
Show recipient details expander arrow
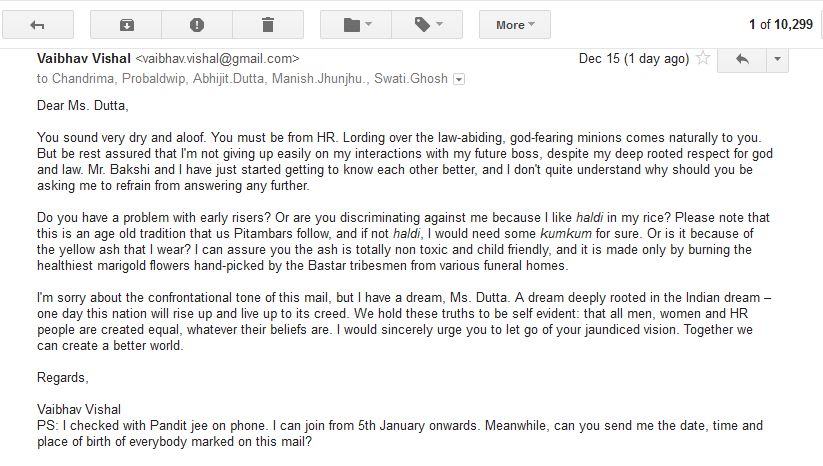[459, 78]
